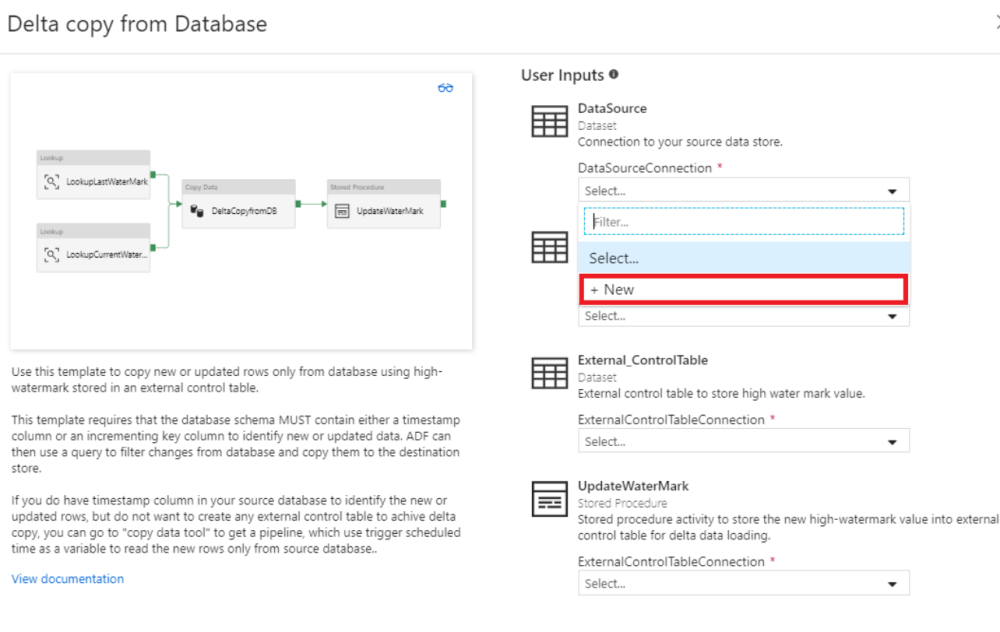Click the partially hidden second dataset icon
The width and height of the screenshot is (1000, 632).
tap(549, 247)
